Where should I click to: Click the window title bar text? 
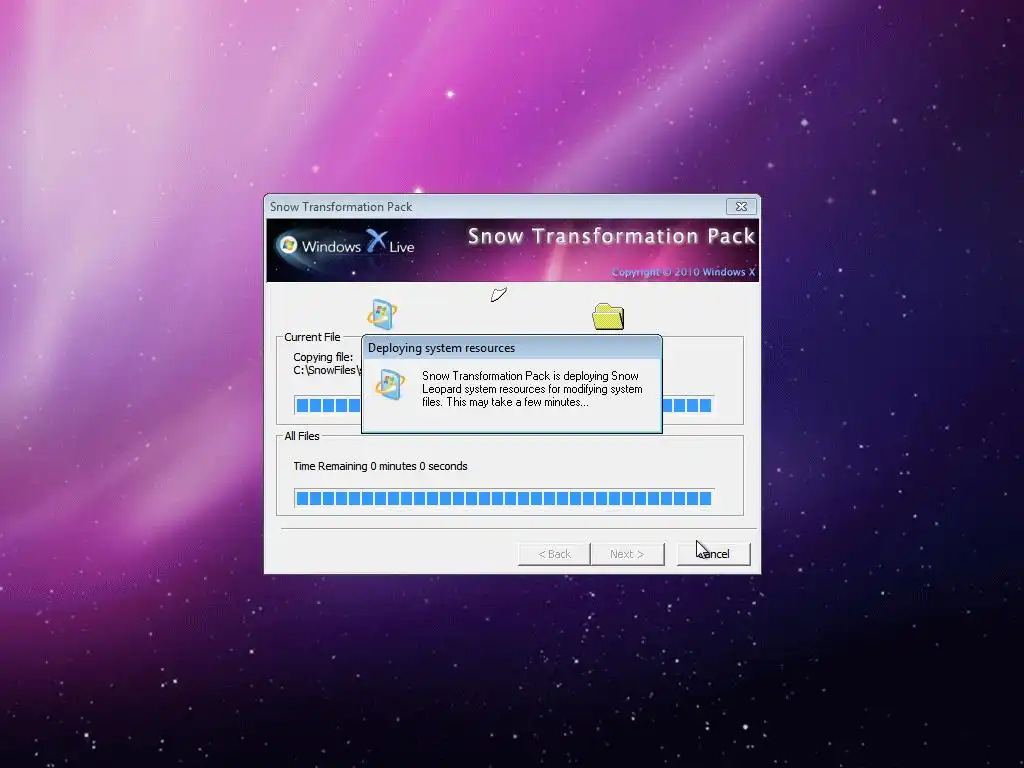coord(341,206)
